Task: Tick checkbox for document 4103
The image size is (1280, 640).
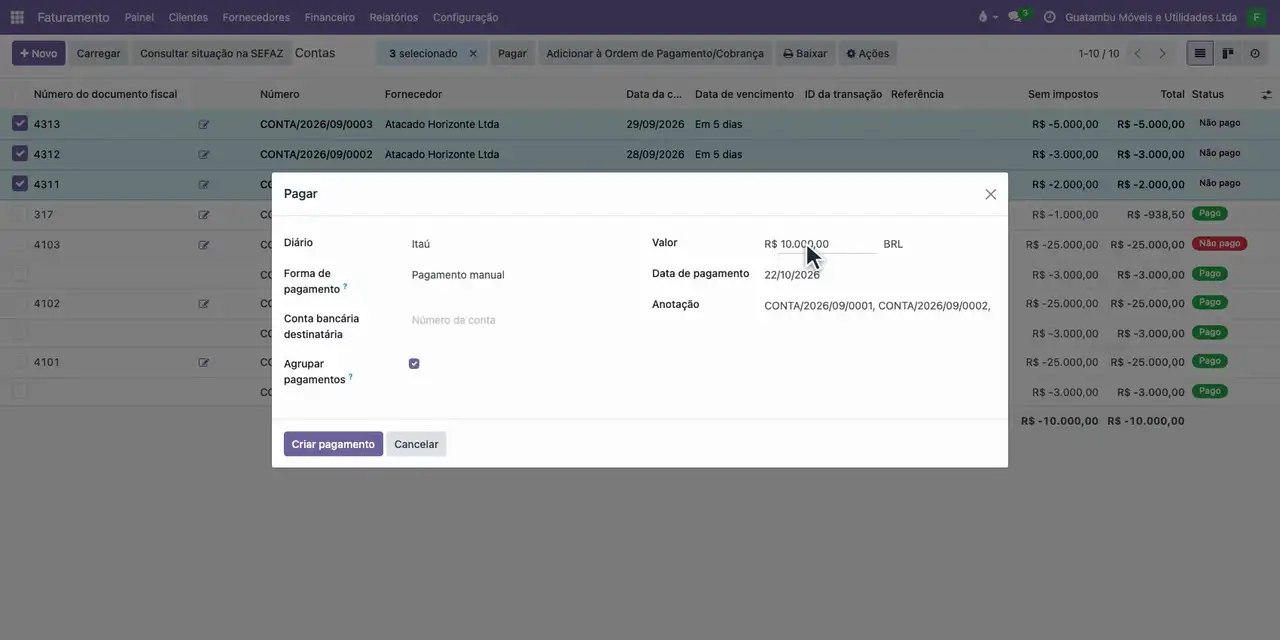Action: pyautogui.click(x=20, y=244)
